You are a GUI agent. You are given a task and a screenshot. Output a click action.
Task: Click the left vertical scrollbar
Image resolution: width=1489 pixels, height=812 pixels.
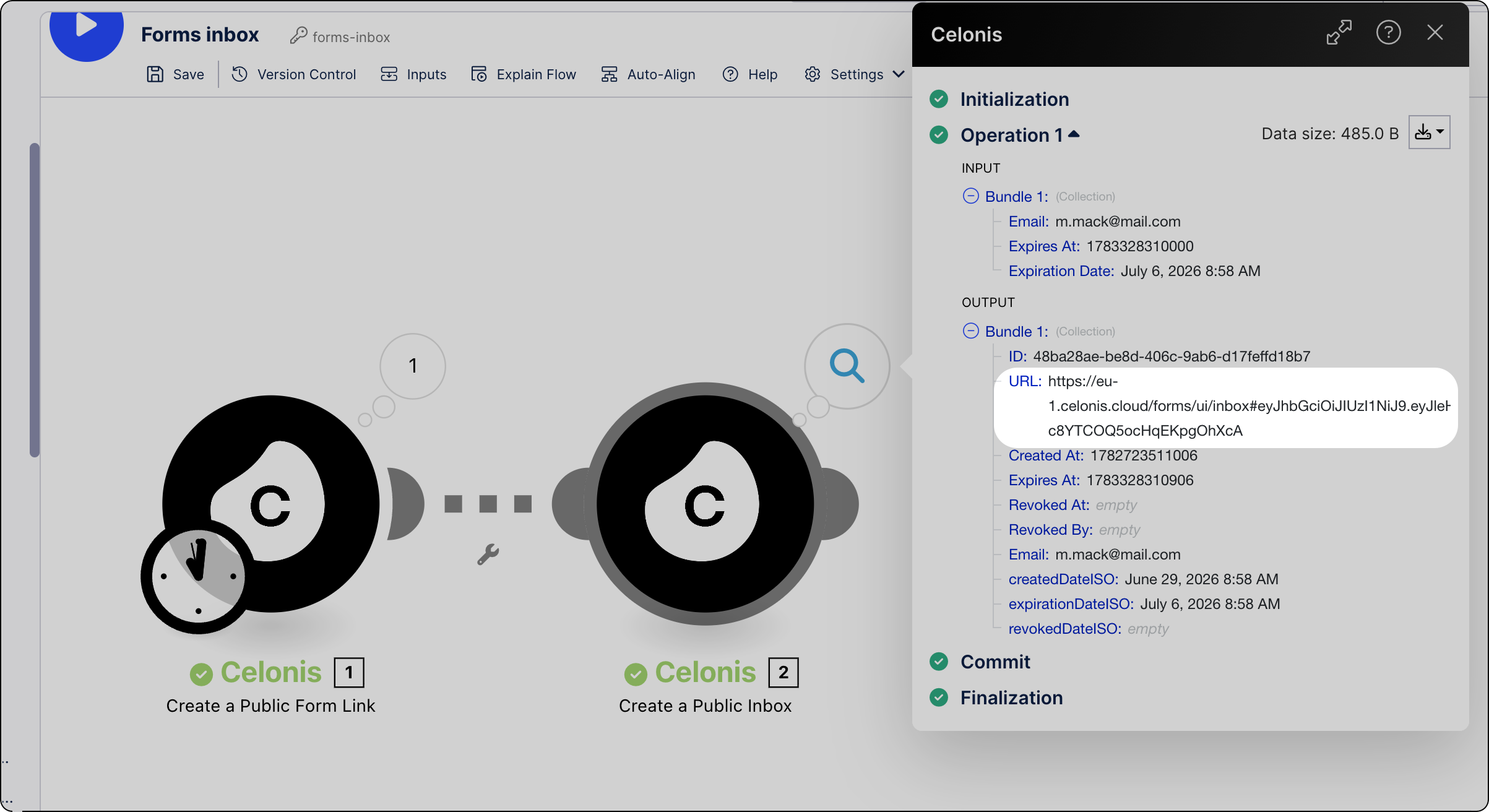coord(35,300)
